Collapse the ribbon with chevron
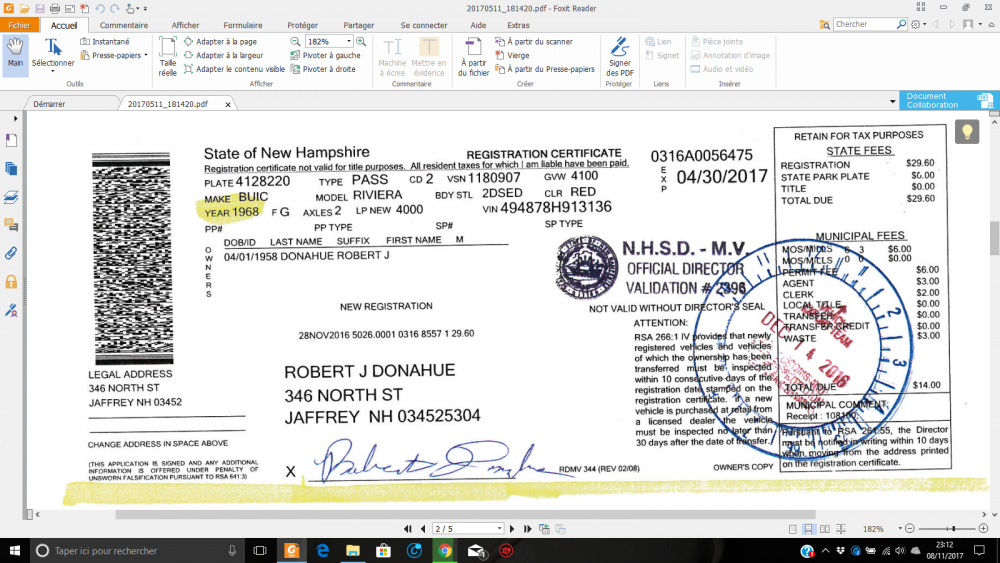Image resolution: width=1000 pixels, height=563 pixels. tap(992, 24)
